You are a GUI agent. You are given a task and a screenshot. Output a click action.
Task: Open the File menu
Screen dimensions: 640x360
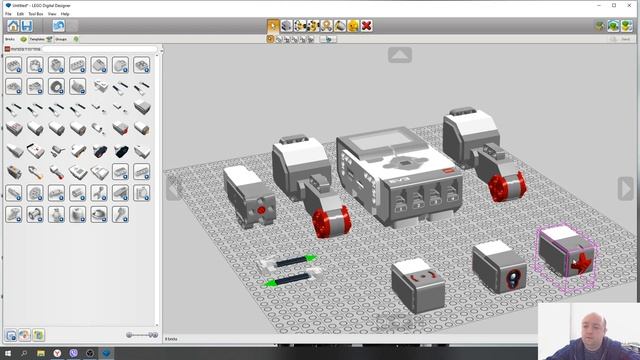tap(8, 14)
